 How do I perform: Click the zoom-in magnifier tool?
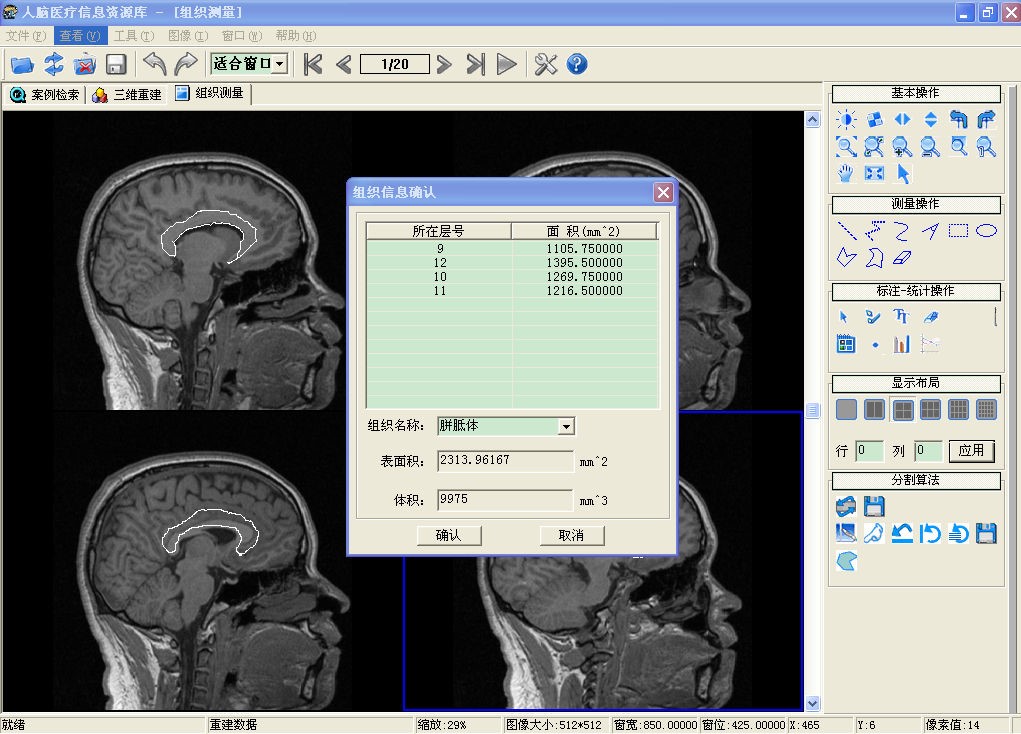[x=902, y=147]
